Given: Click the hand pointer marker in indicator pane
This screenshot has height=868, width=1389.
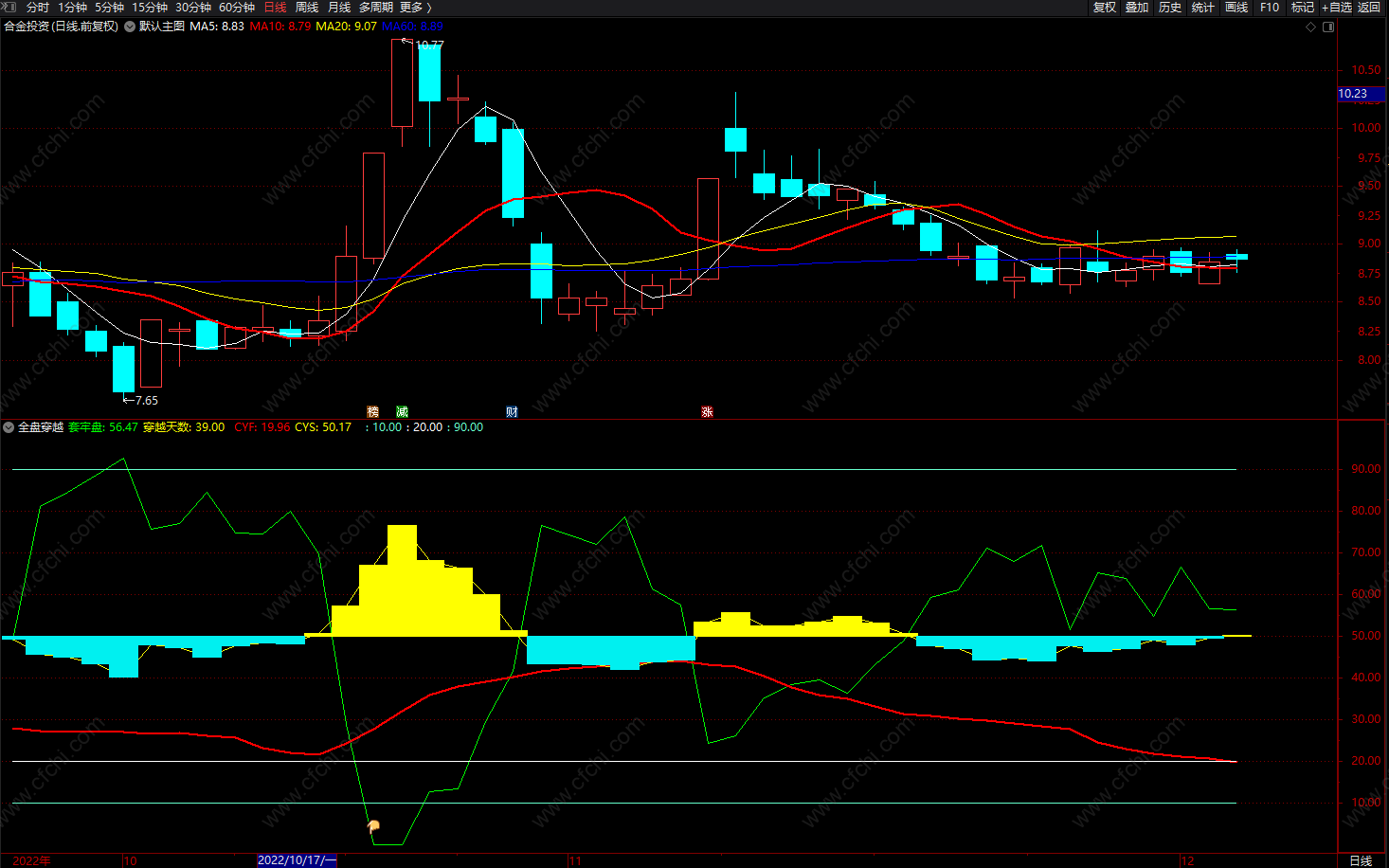Looking at the screenshot, I should [373, 827].
